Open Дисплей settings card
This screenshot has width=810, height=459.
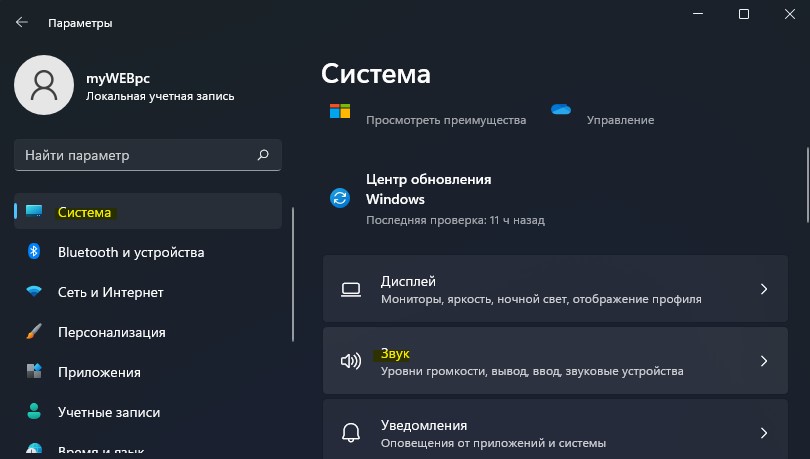(555, 289)
